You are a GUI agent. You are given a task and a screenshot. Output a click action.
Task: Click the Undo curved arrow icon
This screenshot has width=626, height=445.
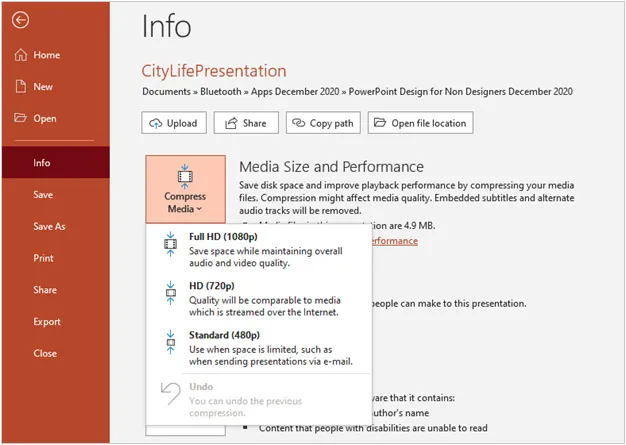(x=170, y=394)
